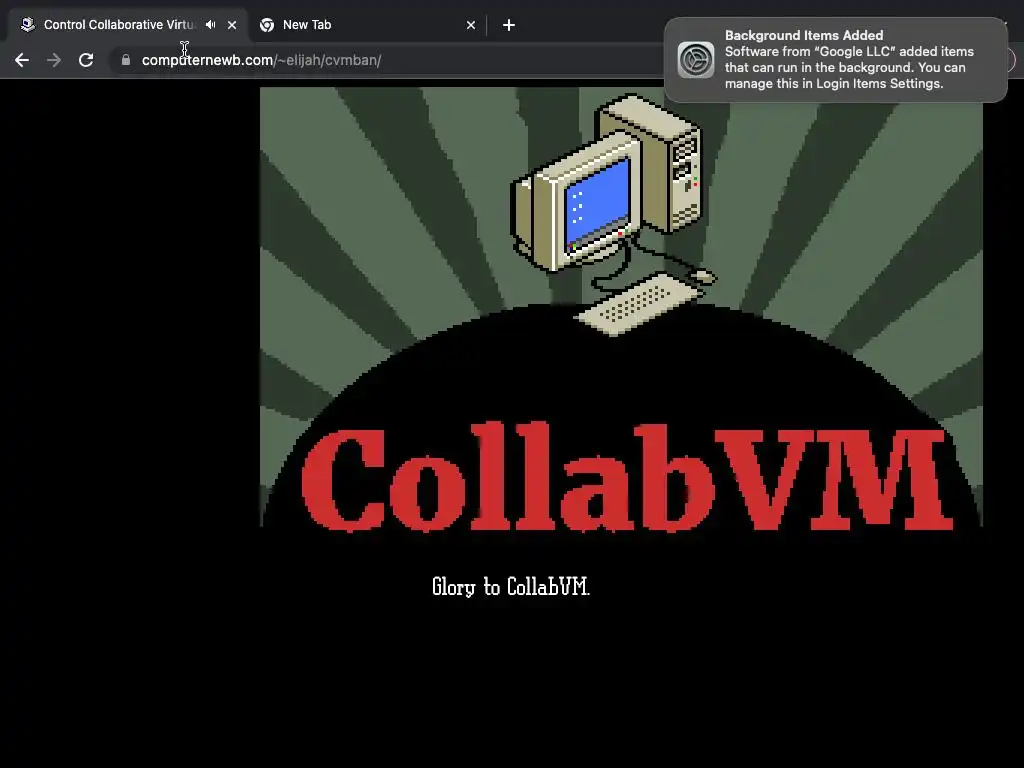The image size is (1024, 768).
Task: Click the CollabVM propaganda image
Action: pos(621,310)
